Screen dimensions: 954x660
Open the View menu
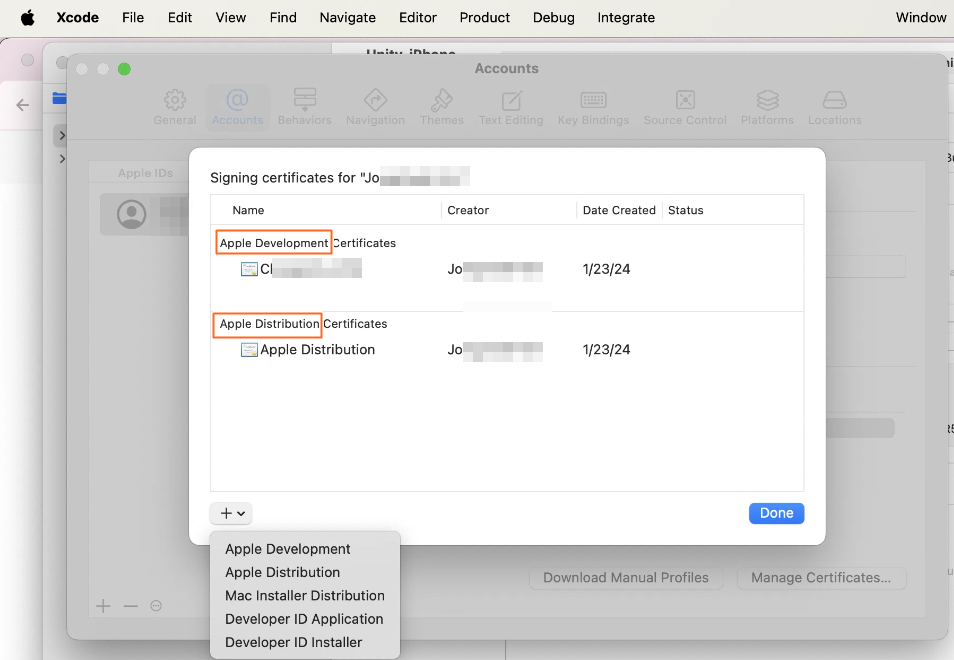coord(231,18)
